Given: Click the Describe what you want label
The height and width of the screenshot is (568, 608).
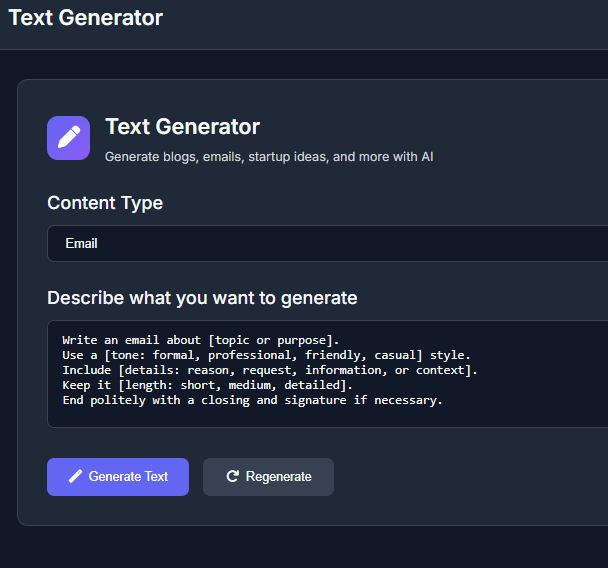Looking at the screenshot, I should click(202, 298).
